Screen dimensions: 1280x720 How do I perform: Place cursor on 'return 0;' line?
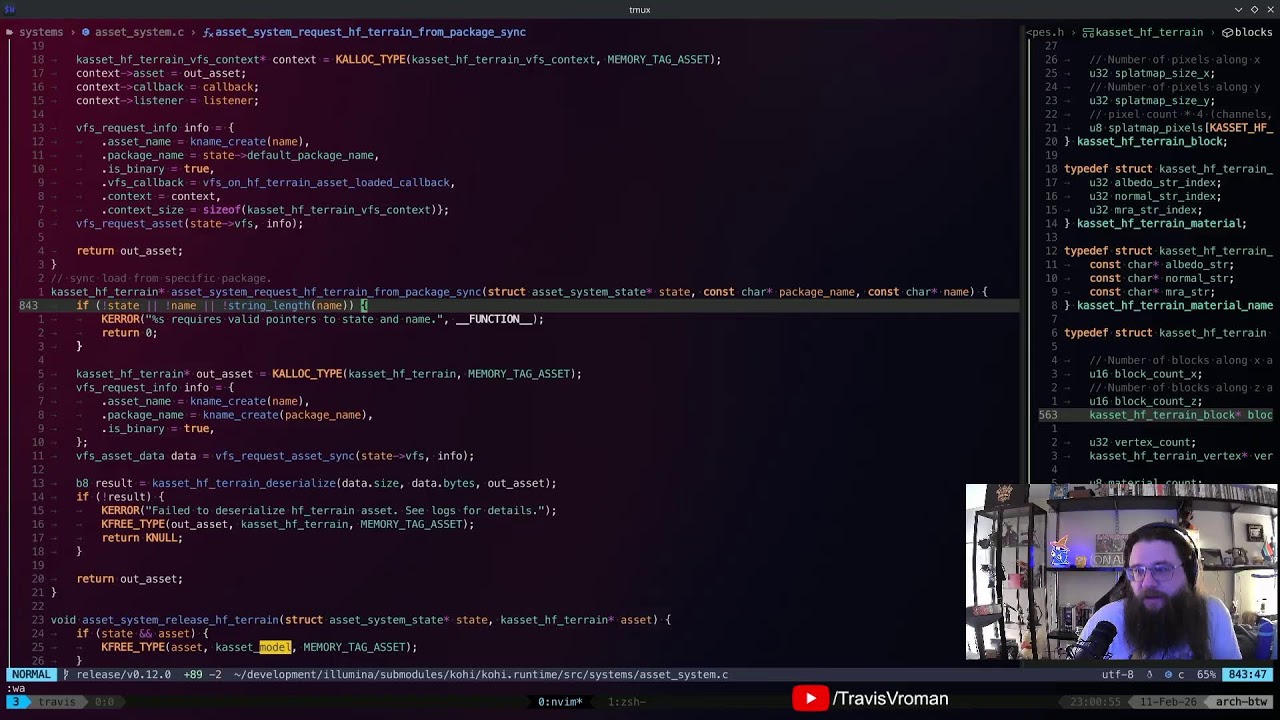[129, 333]
